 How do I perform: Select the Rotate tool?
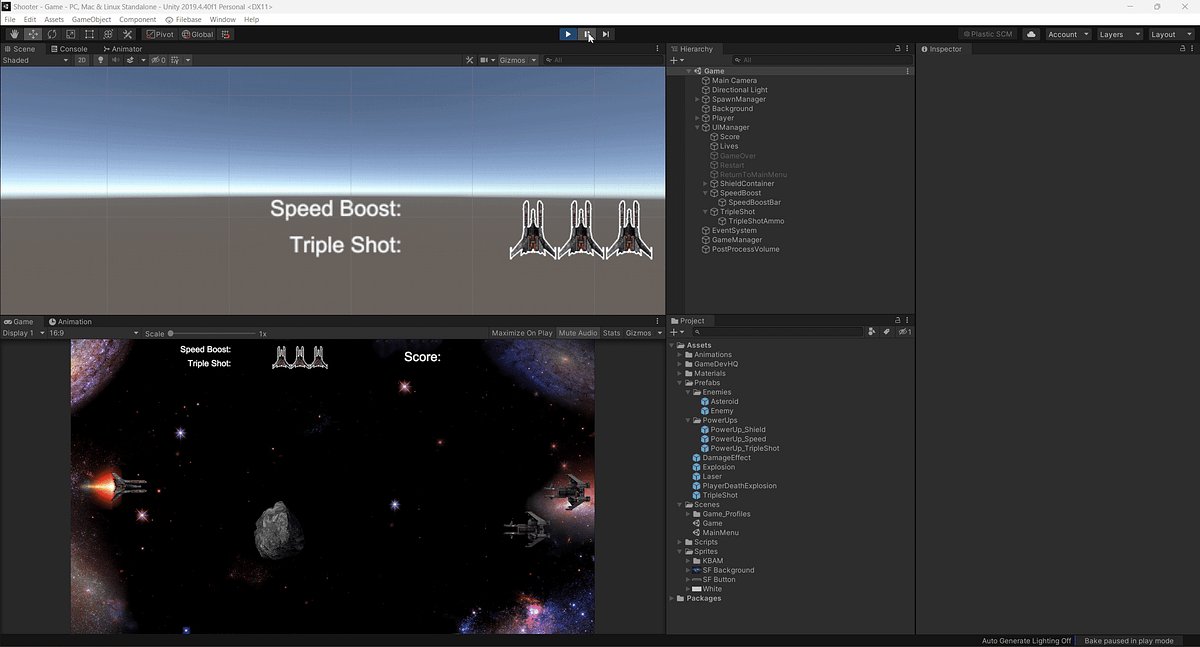[51, 33]
